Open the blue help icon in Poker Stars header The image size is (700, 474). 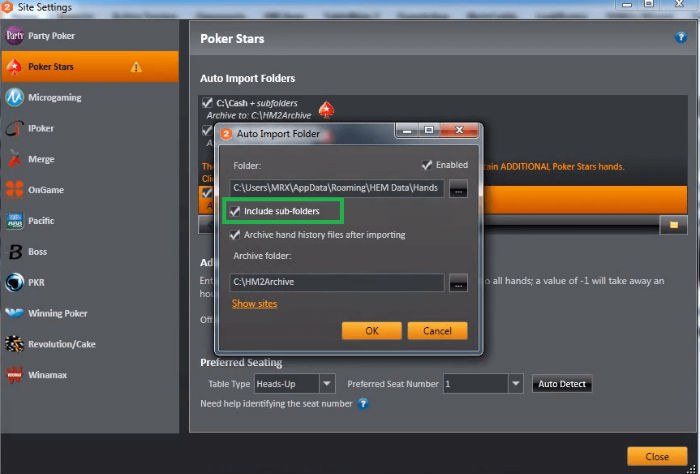[x=681, y=38]
